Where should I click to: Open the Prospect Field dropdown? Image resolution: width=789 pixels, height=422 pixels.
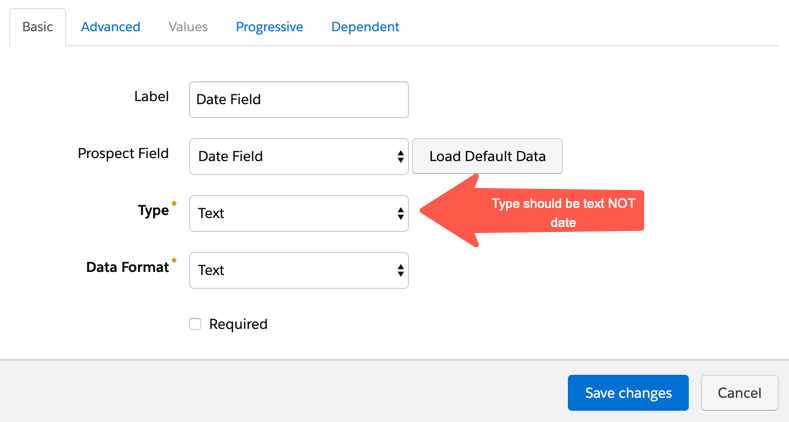(290, 157)
